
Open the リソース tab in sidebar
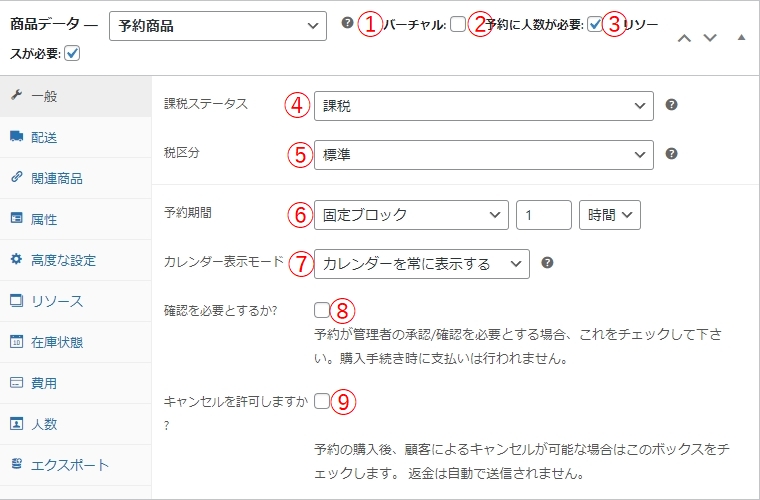57,300
